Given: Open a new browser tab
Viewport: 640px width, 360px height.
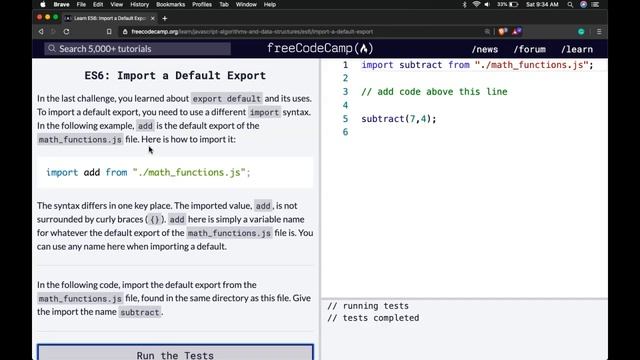Looking at the screenshot, I should click(x=164, y=18).
